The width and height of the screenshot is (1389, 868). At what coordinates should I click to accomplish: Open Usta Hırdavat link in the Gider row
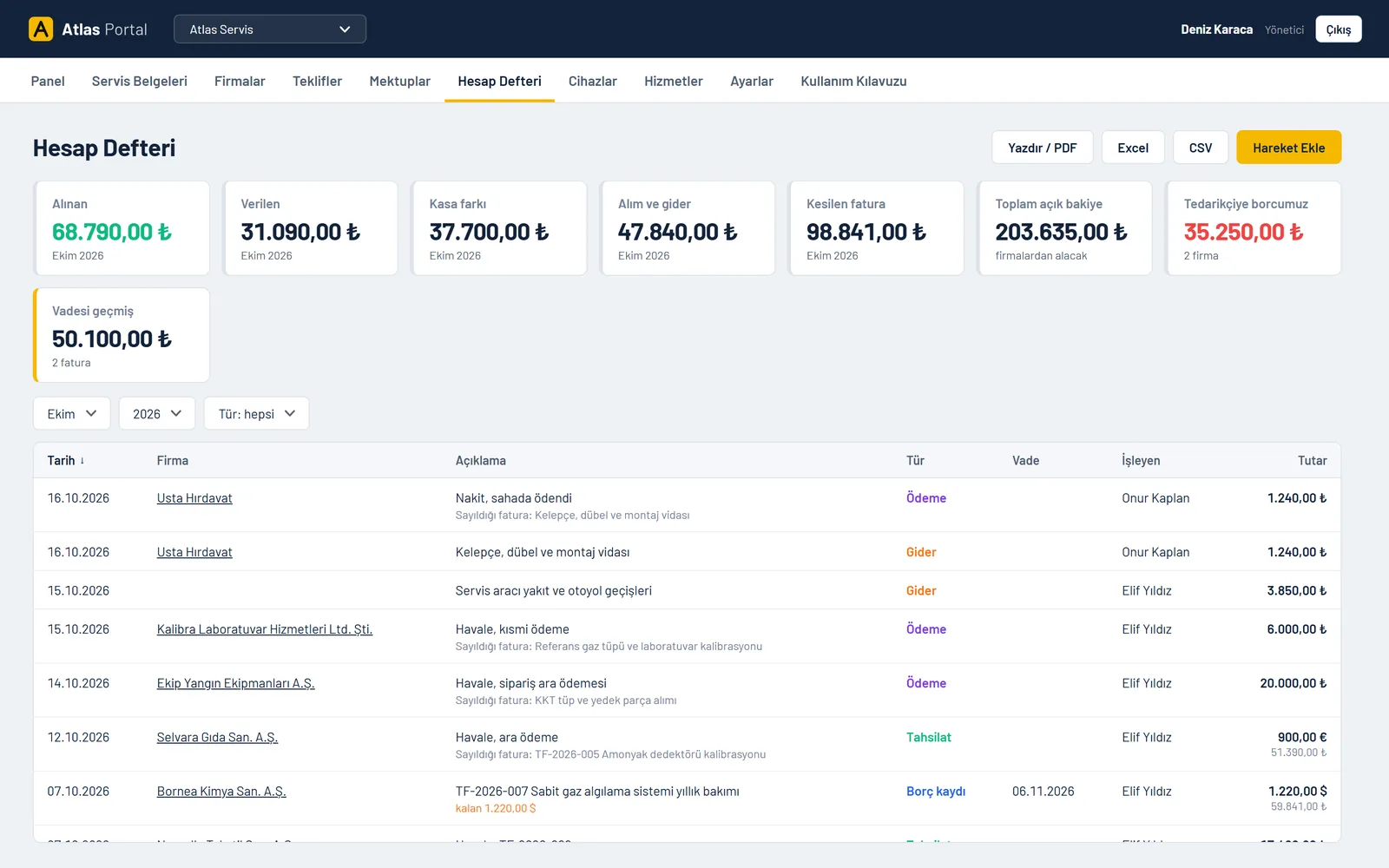click(194, 552)
